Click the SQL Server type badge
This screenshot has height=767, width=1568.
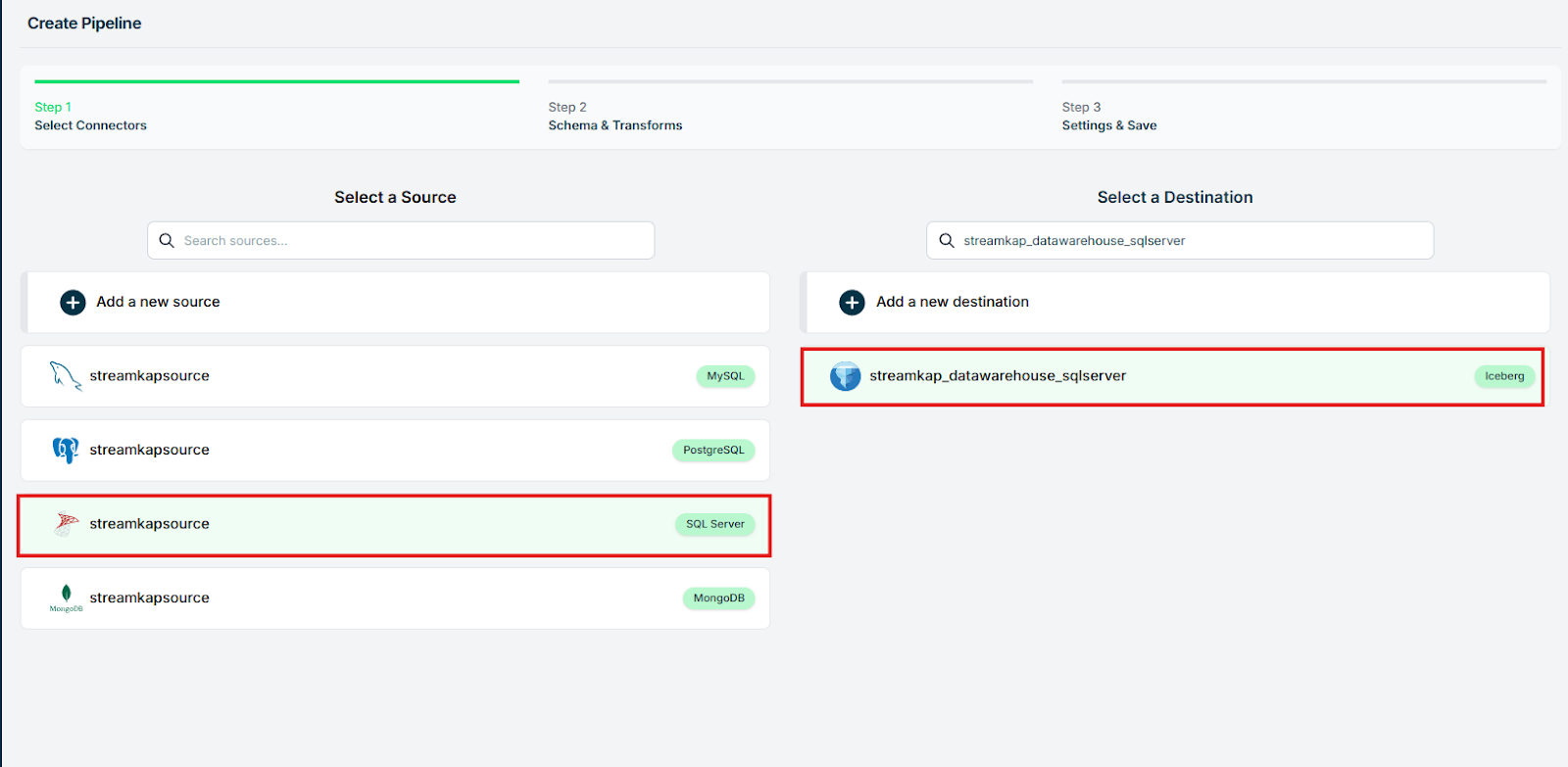tap(714, 524)
